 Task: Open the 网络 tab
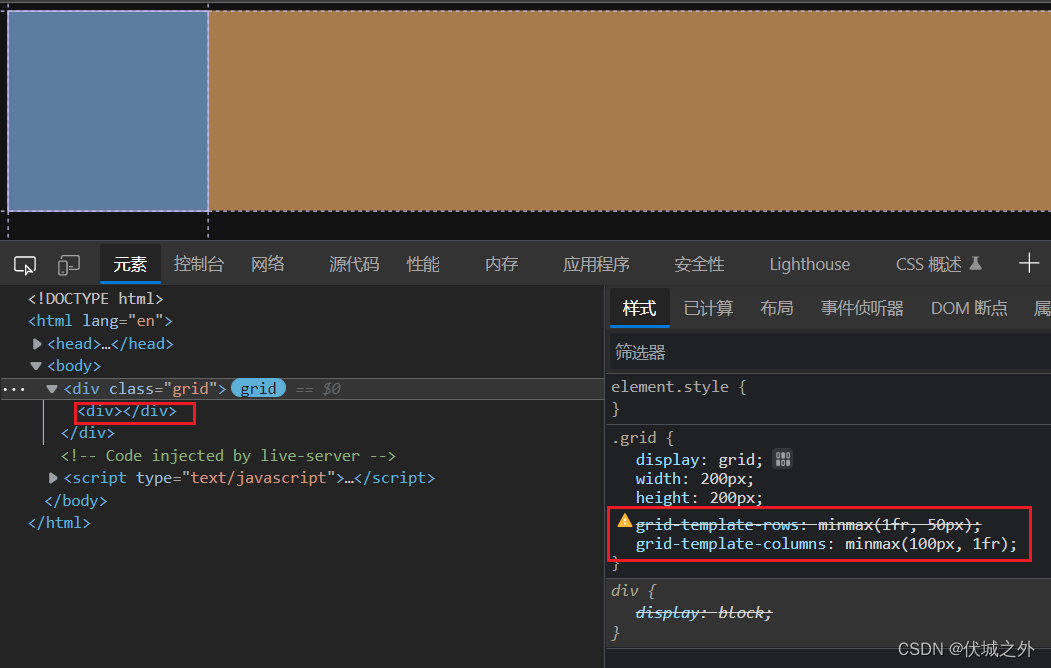(x=267, y=264)
